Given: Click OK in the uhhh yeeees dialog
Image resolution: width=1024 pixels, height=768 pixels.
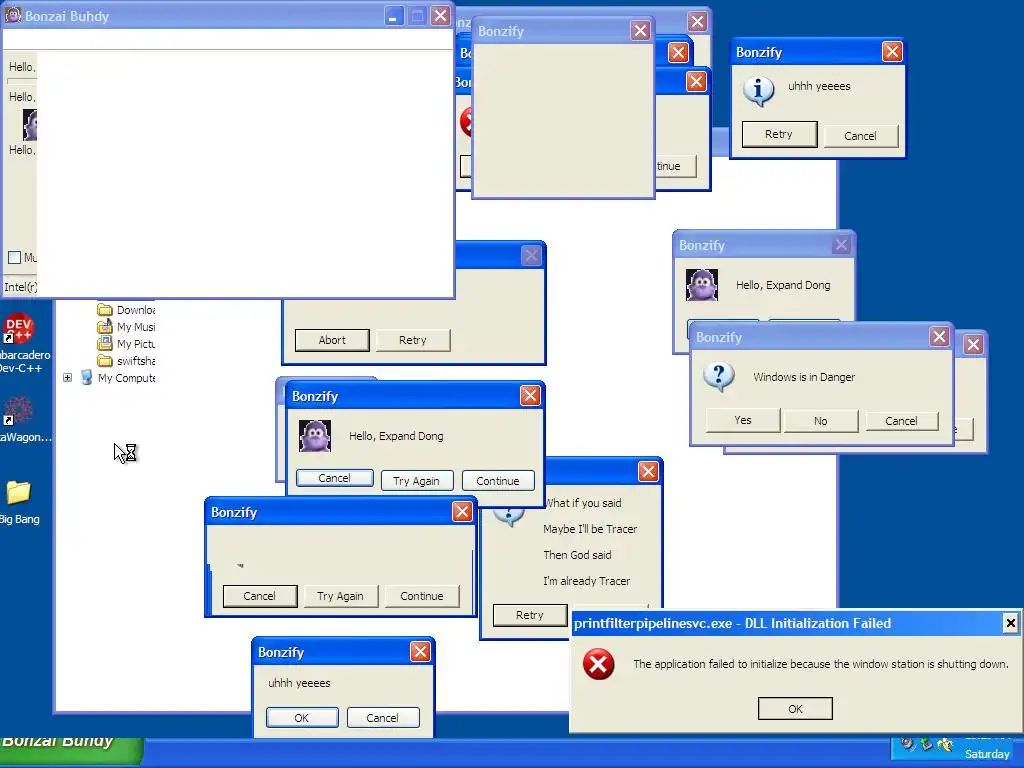Looking at the screenshot, I should coord(302,718).
